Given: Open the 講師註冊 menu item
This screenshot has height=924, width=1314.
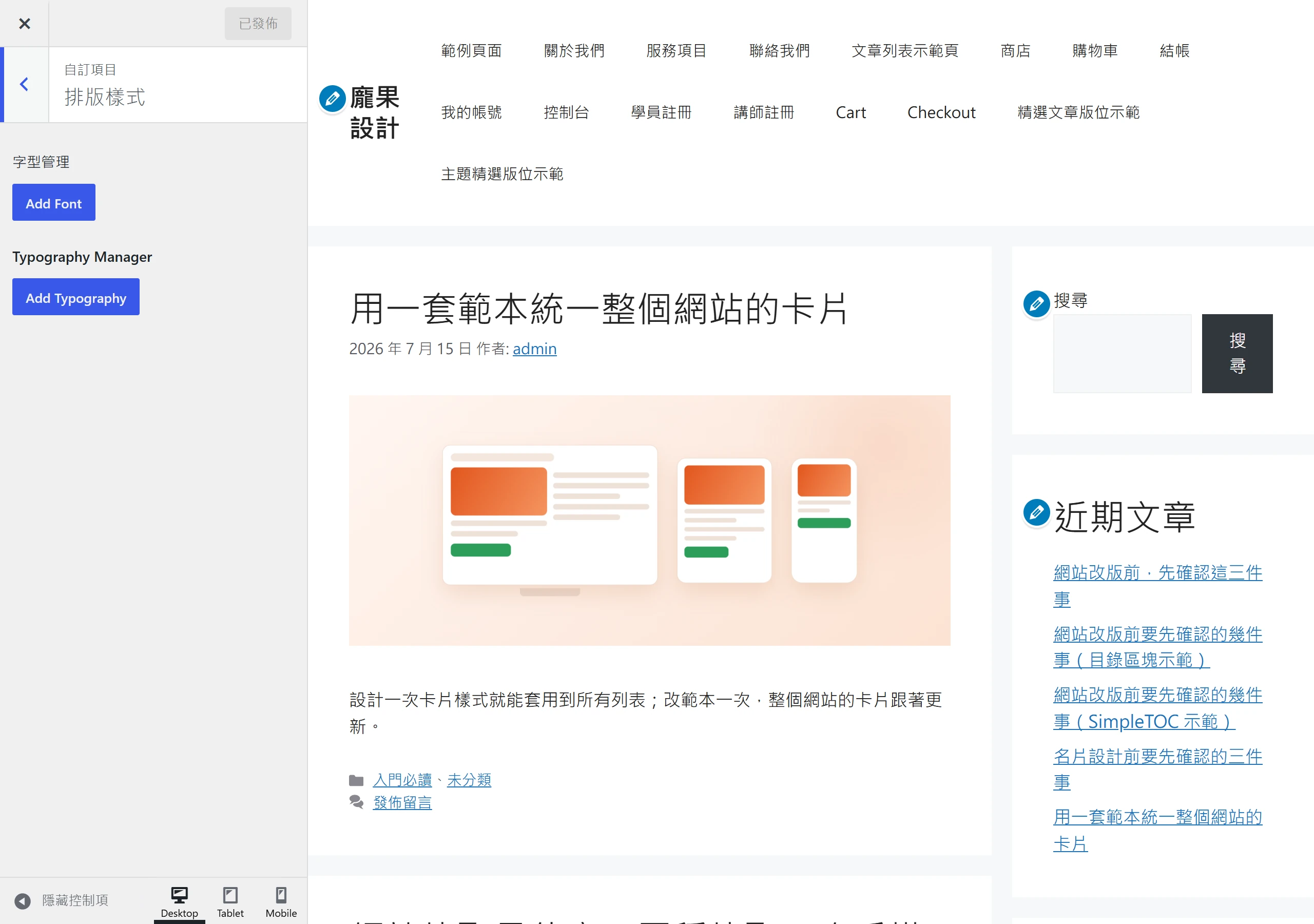Looking at the screenshot, I should click(x=764, y=112).
